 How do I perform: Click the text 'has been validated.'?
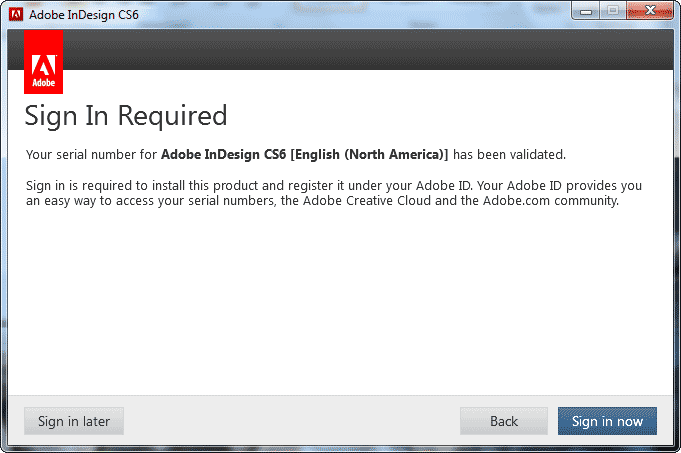coord(509,154)
